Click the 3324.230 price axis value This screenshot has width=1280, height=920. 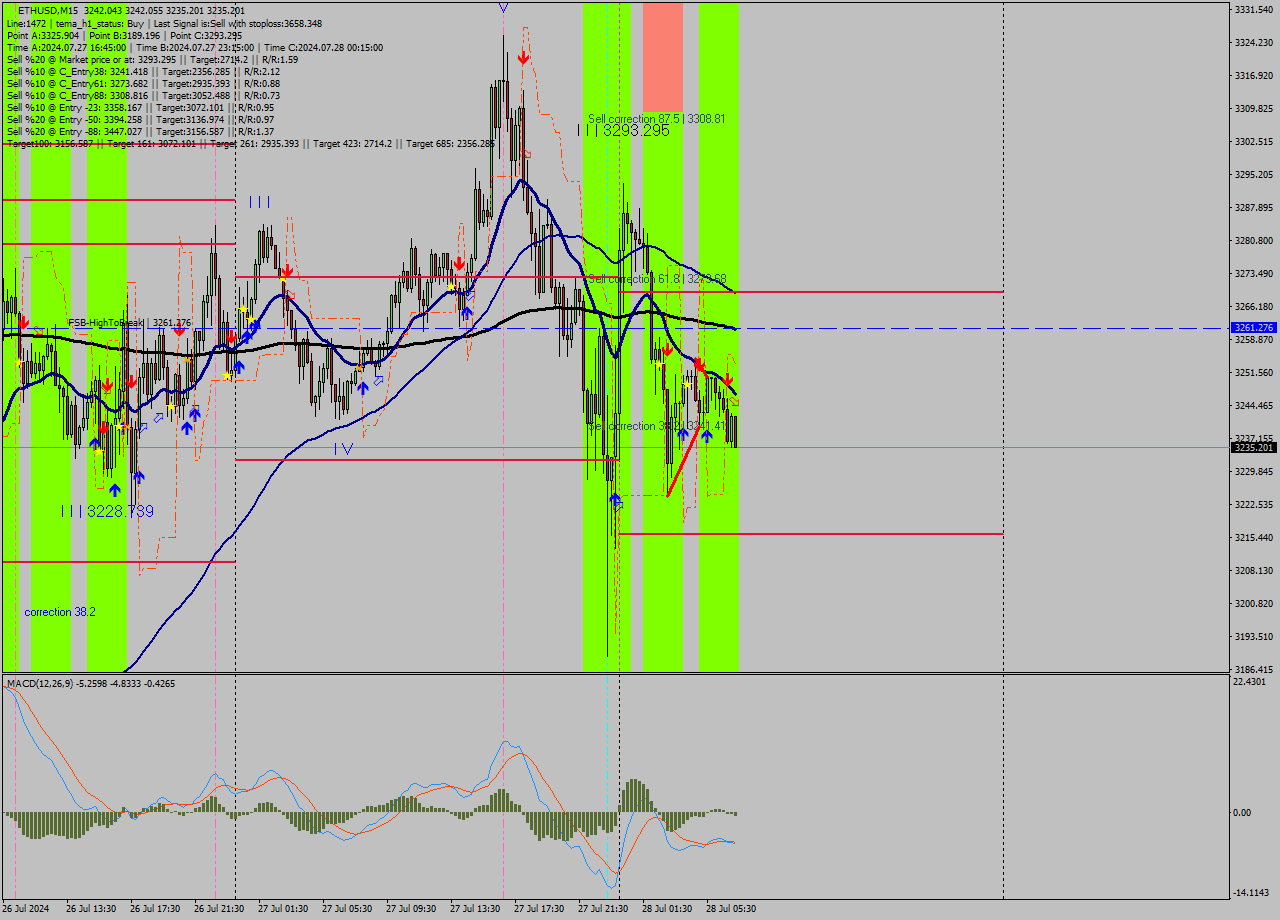(1253, 42)
